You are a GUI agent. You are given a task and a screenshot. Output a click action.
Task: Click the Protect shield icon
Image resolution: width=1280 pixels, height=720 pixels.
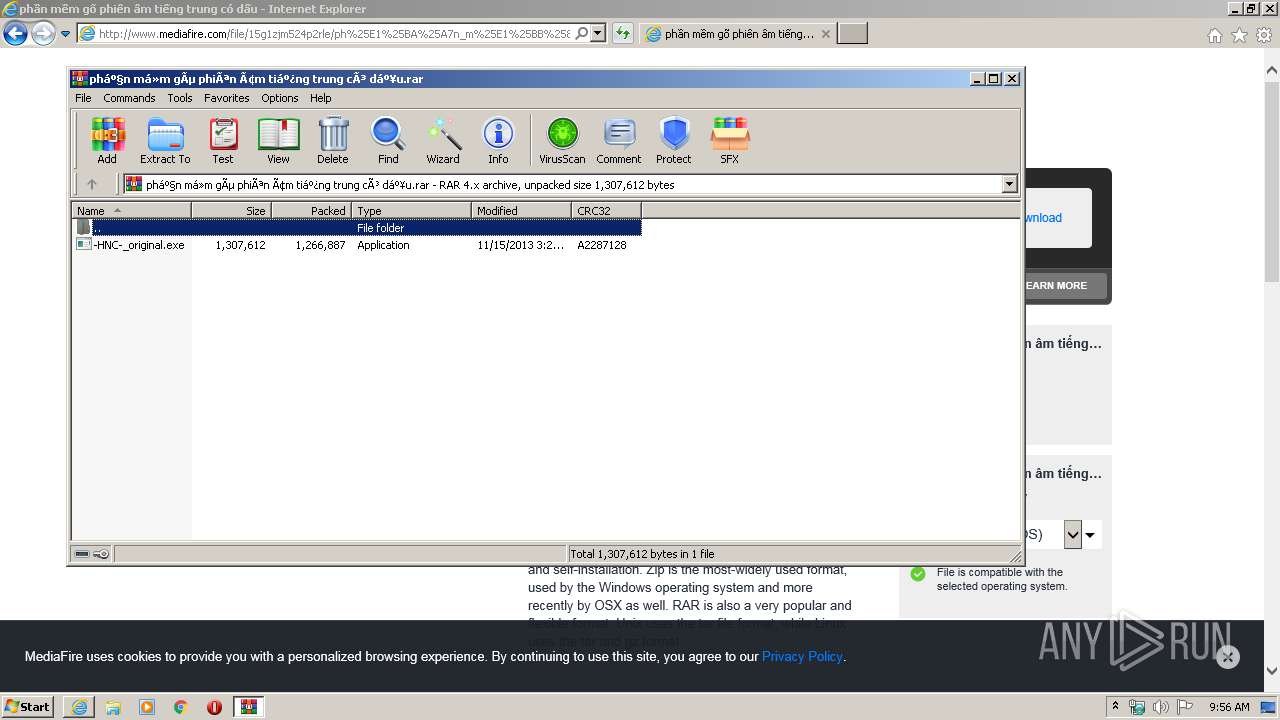click(x=674, y=140)
